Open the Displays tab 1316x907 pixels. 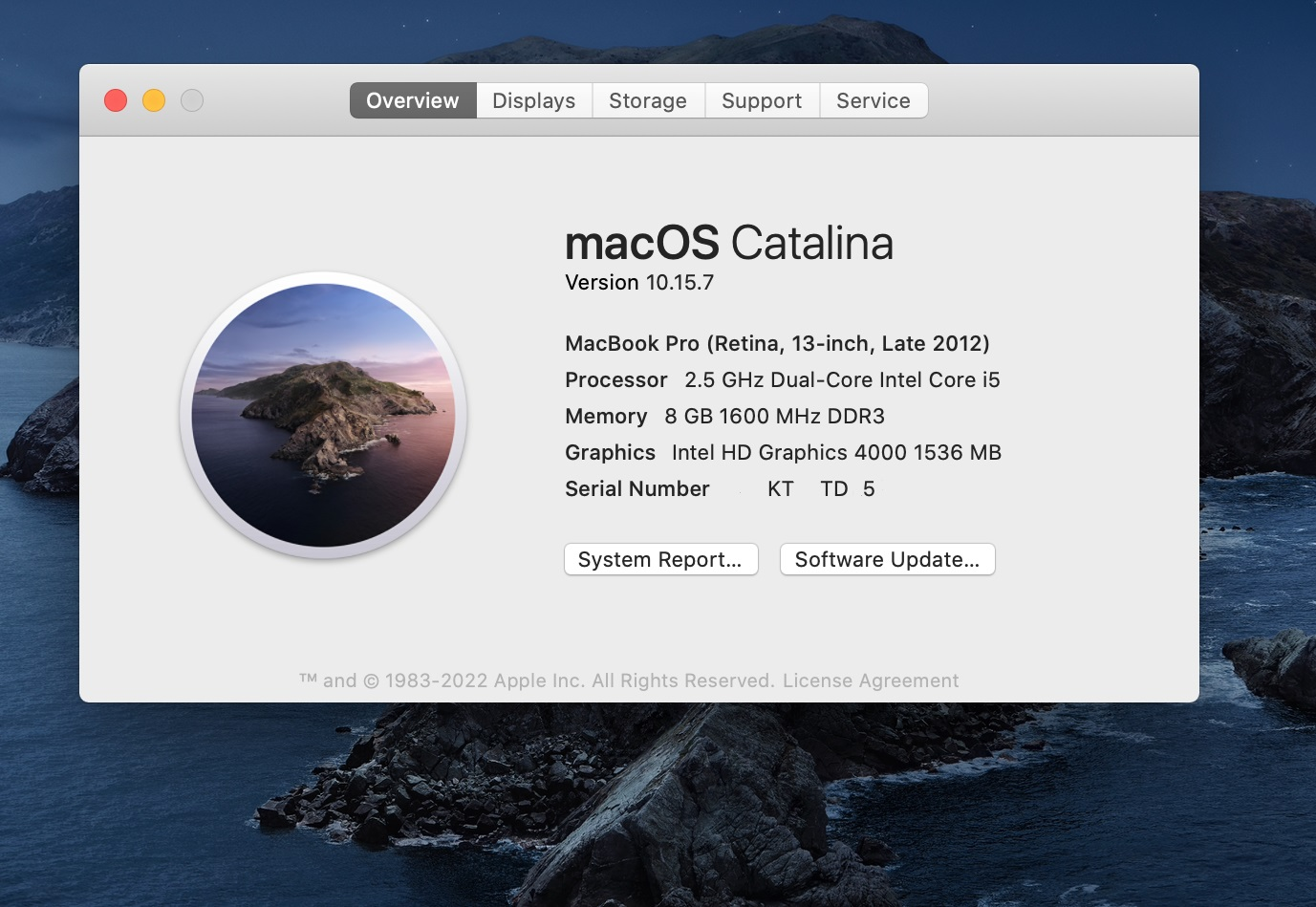click(534, 100)
